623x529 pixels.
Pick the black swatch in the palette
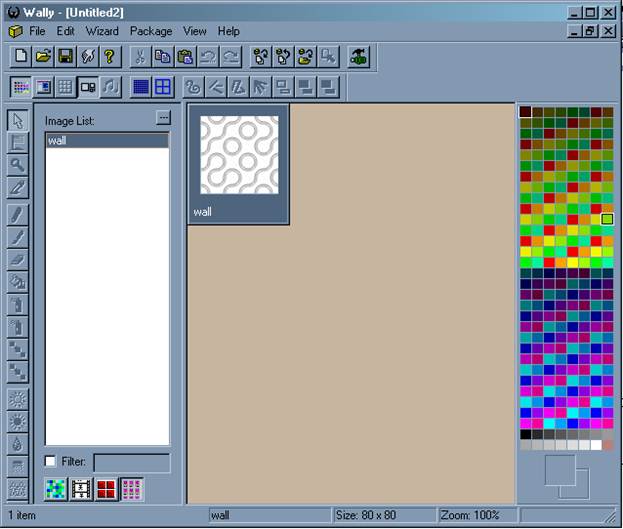tap(526, 434)
